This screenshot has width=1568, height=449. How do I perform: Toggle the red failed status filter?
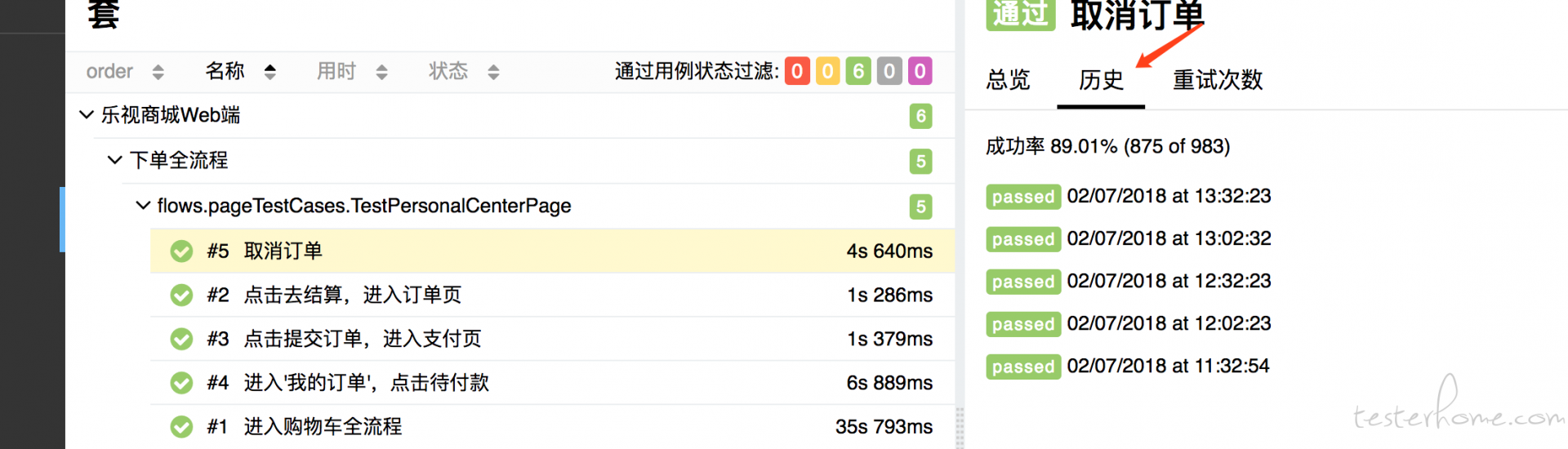[x=797, y=72]
